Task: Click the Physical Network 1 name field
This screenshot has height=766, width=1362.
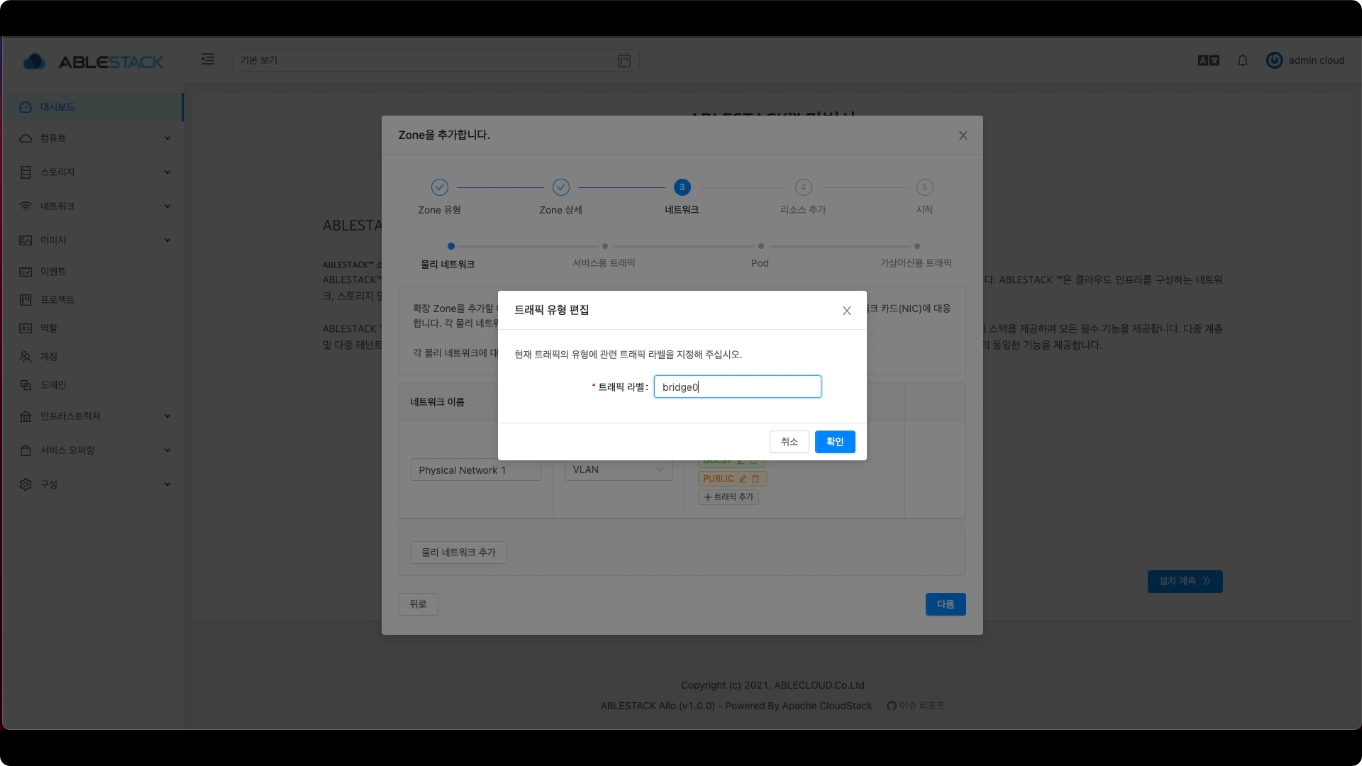Action: pos(476,470)
